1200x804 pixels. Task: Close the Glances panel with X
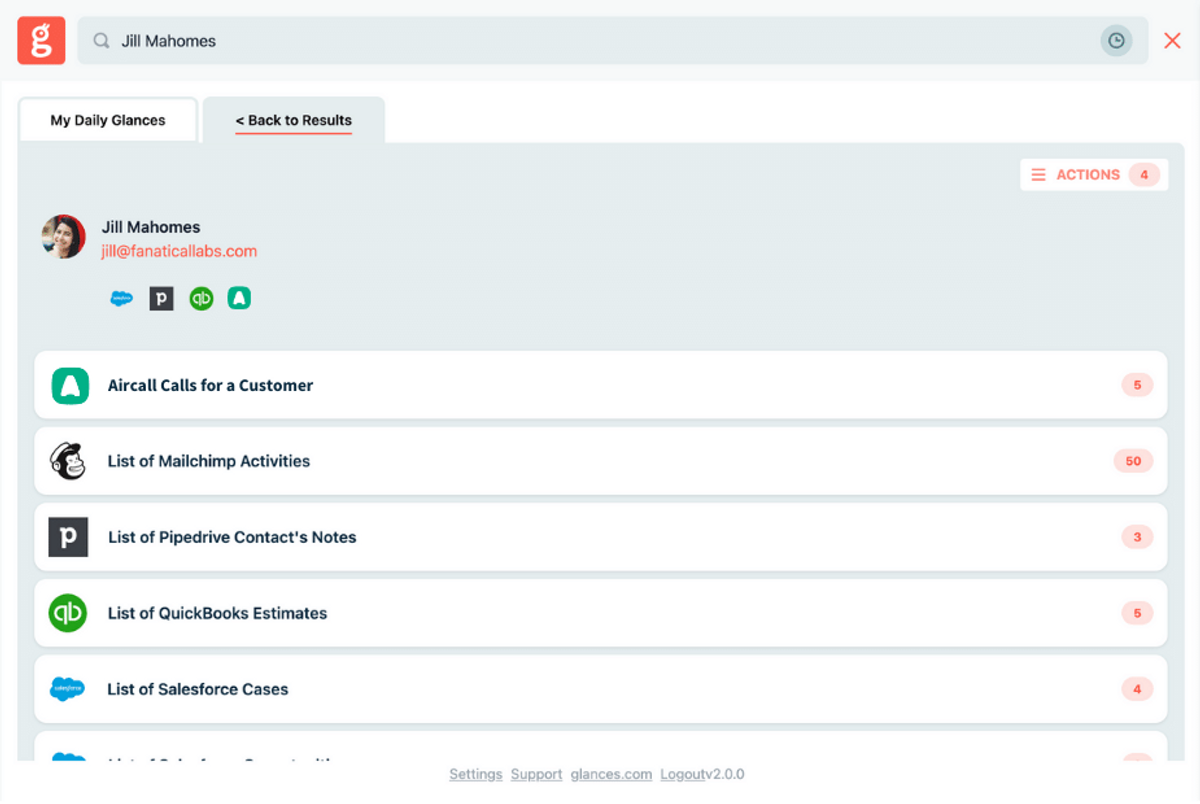(x=1172, y=41)
